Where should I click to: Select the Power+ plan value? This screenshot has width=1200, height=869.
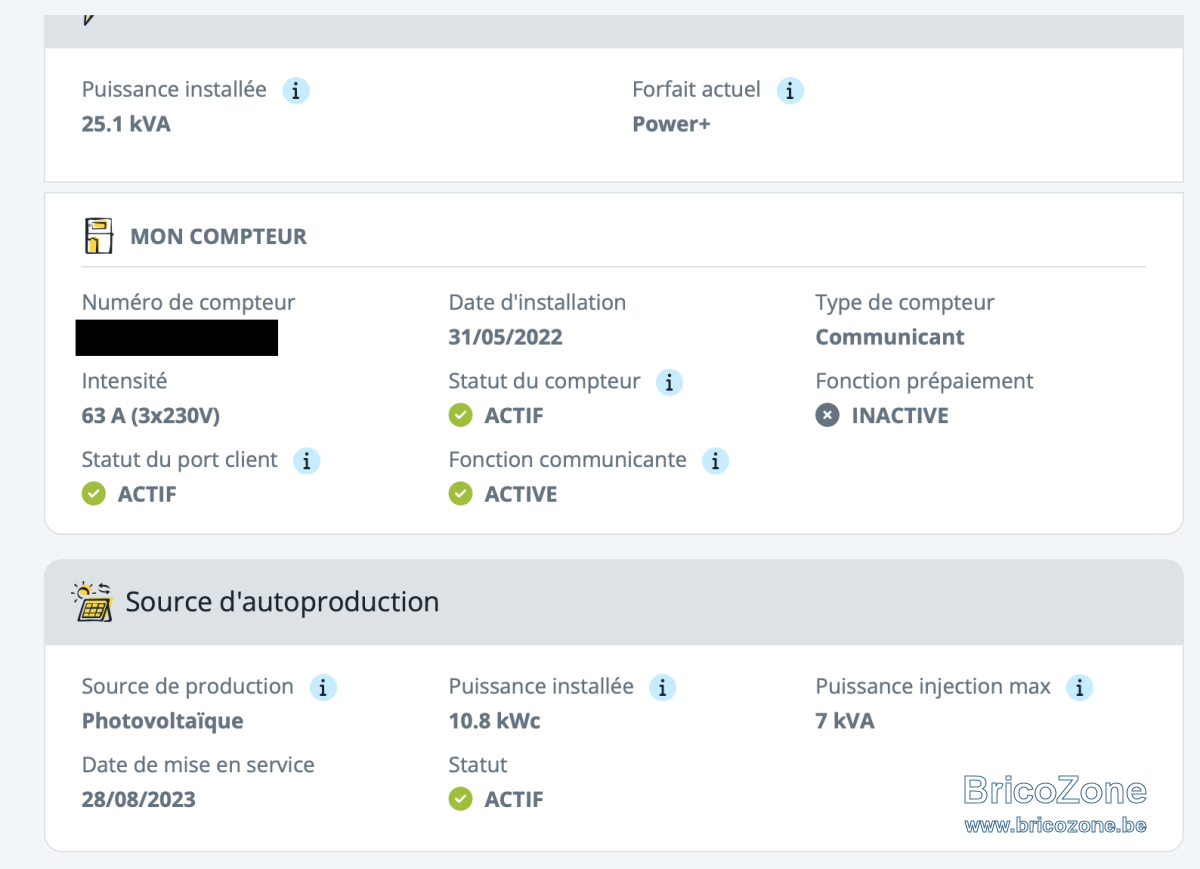671,125
